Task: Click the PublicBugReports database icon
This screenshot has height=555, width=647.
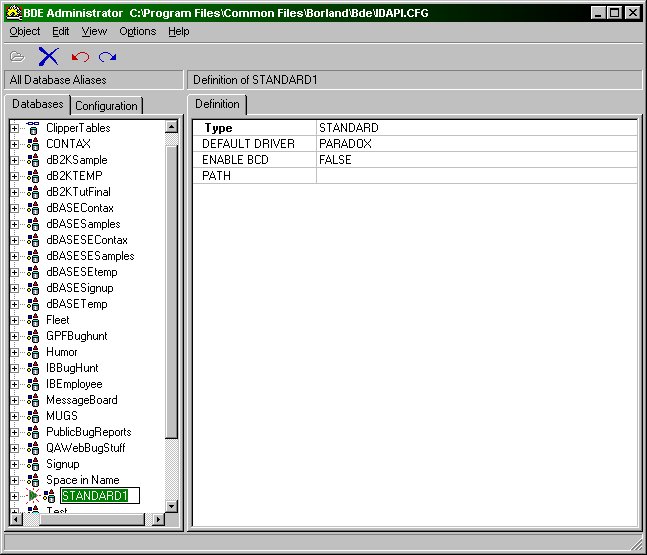Action: (33, 432)
